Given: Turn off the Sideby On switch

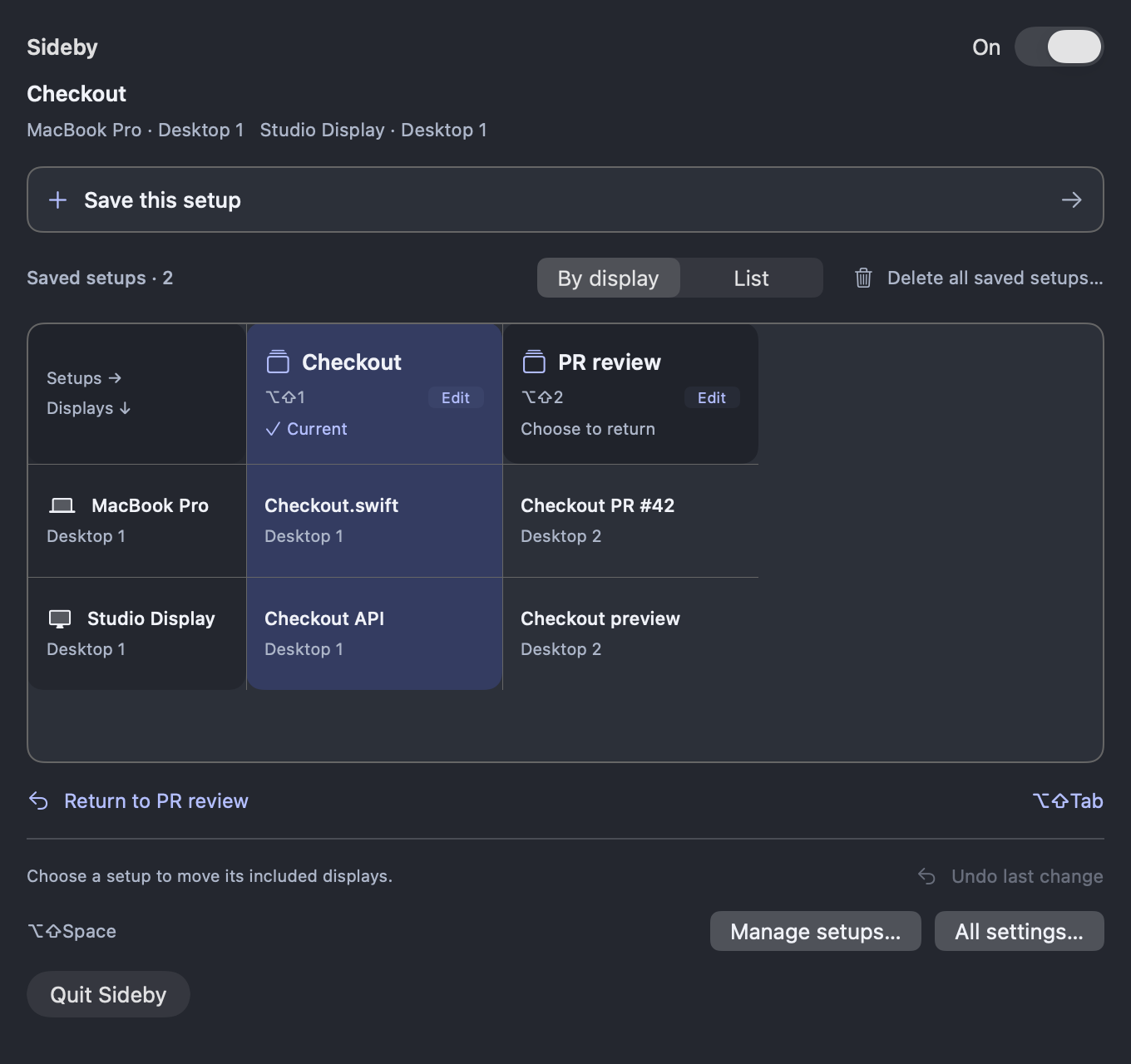Looking at the screenshot, I should (x=1059, y=47).
